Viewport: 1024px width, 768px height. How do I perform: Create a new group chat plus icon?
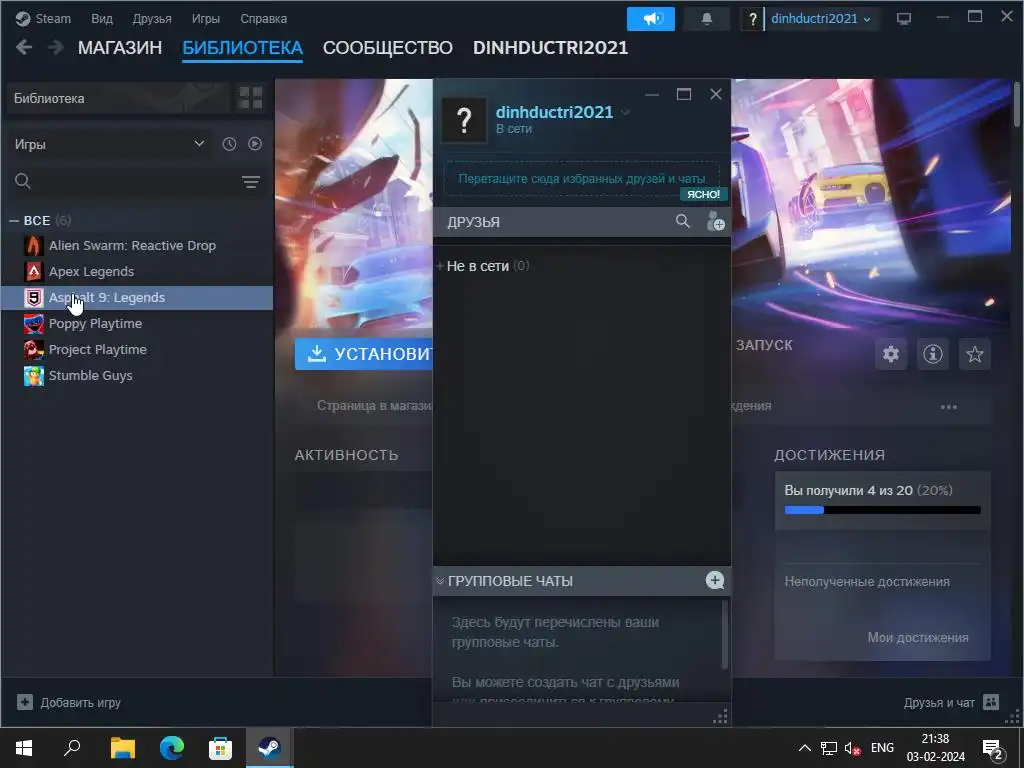click(714, 581)
